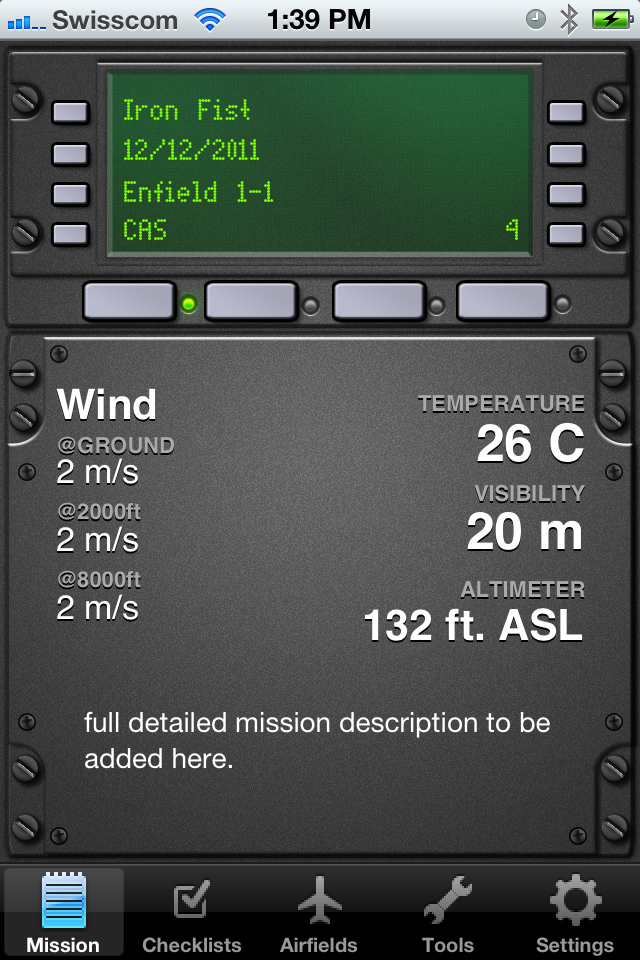Viewport: 640px width, 960px height.
Task: Tap the Iron Fist mission name line
Action: pos(186,111)
